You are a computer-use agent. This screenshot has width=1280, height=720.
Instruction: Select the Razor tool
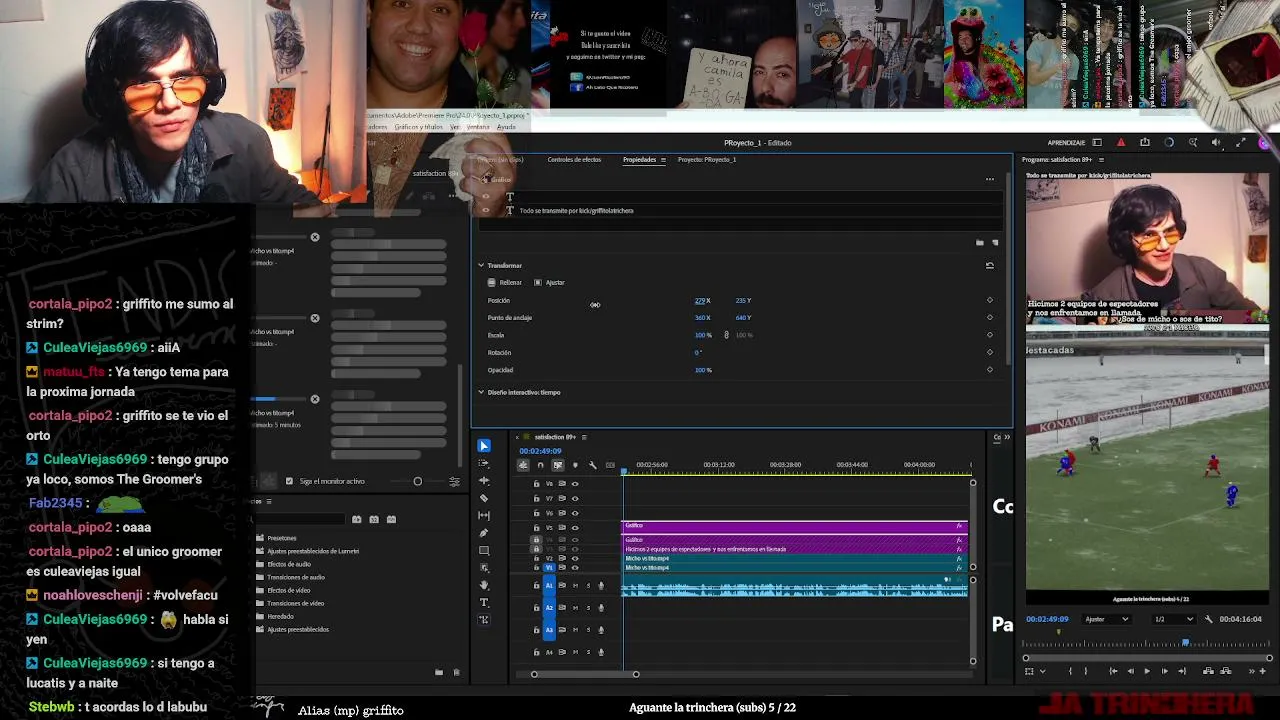[x=484, y=498]
